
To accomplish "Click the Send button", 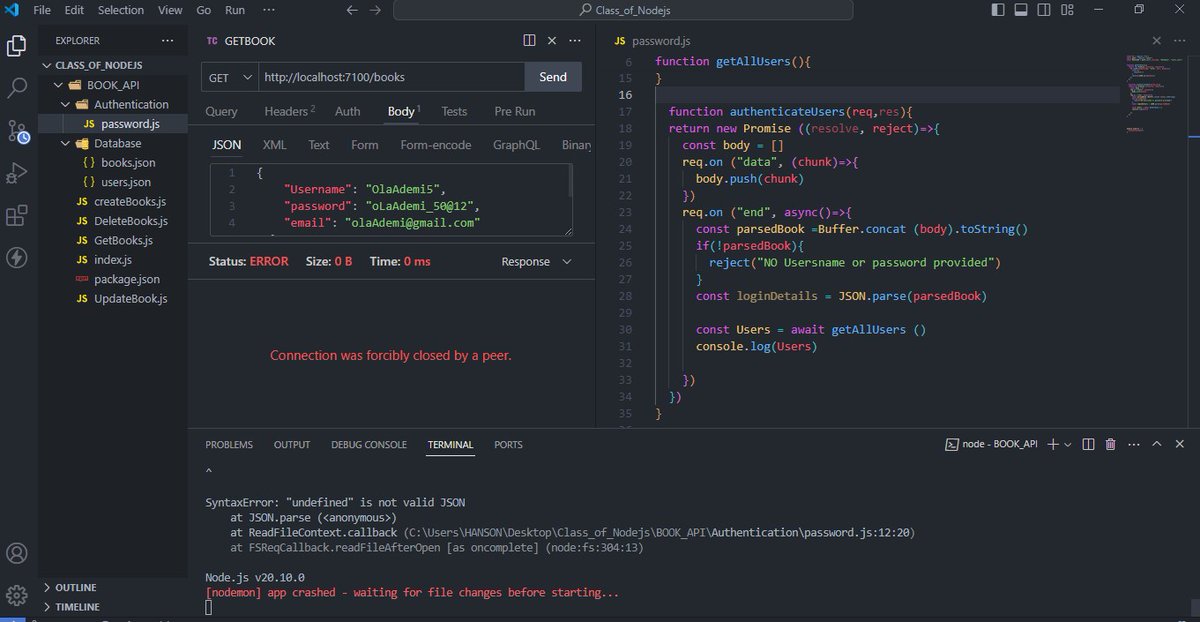I will click(552, 76).
